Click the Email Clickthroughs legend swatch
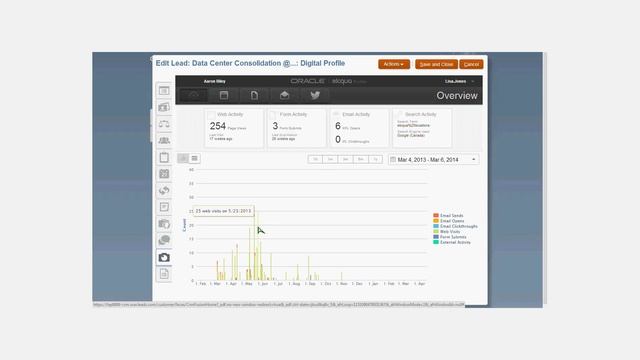Screen dimensions: 640x360 (436, 226)
